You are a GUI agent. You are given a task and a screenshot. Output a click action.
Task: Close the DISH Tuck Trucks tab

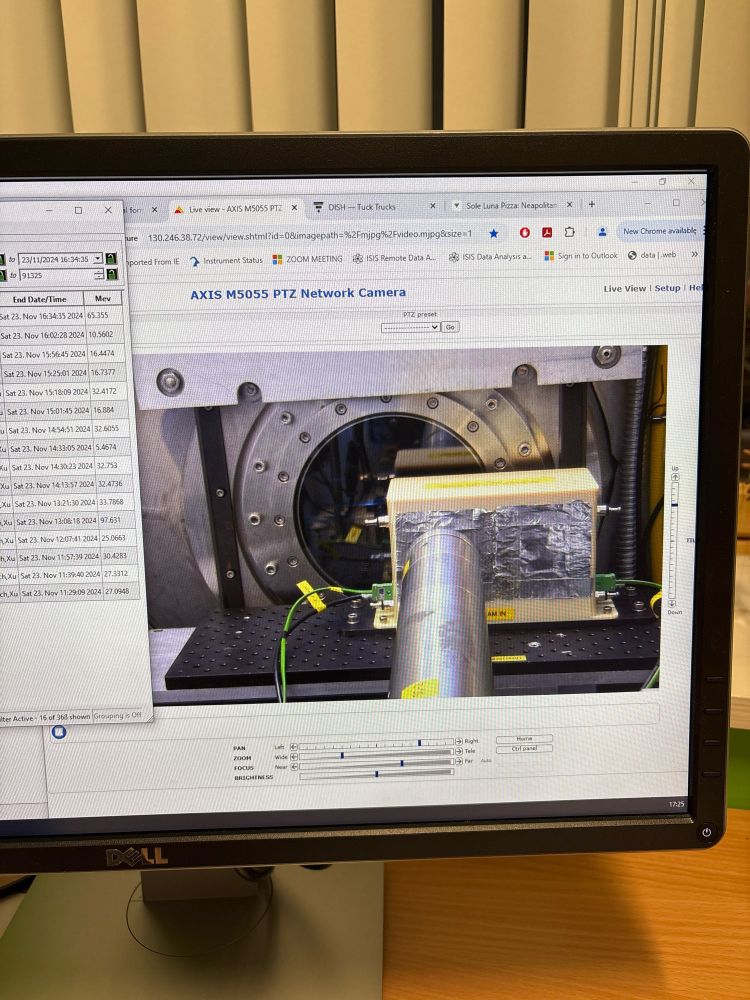432,206
